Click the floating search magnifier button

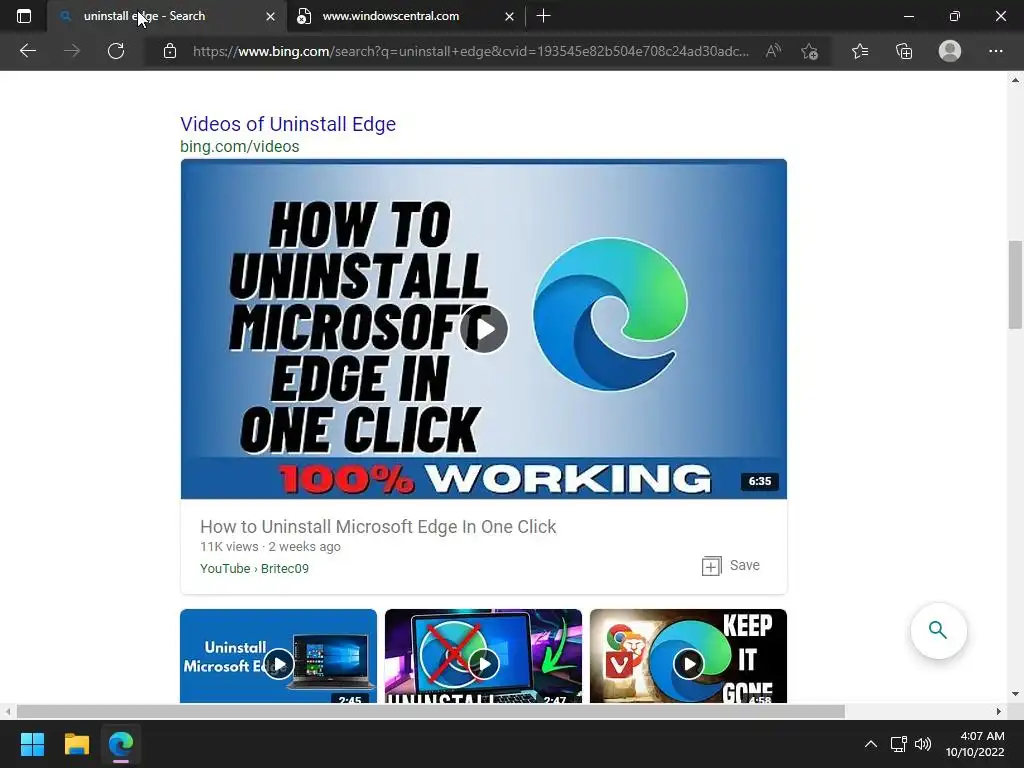[x=938, y=630]
